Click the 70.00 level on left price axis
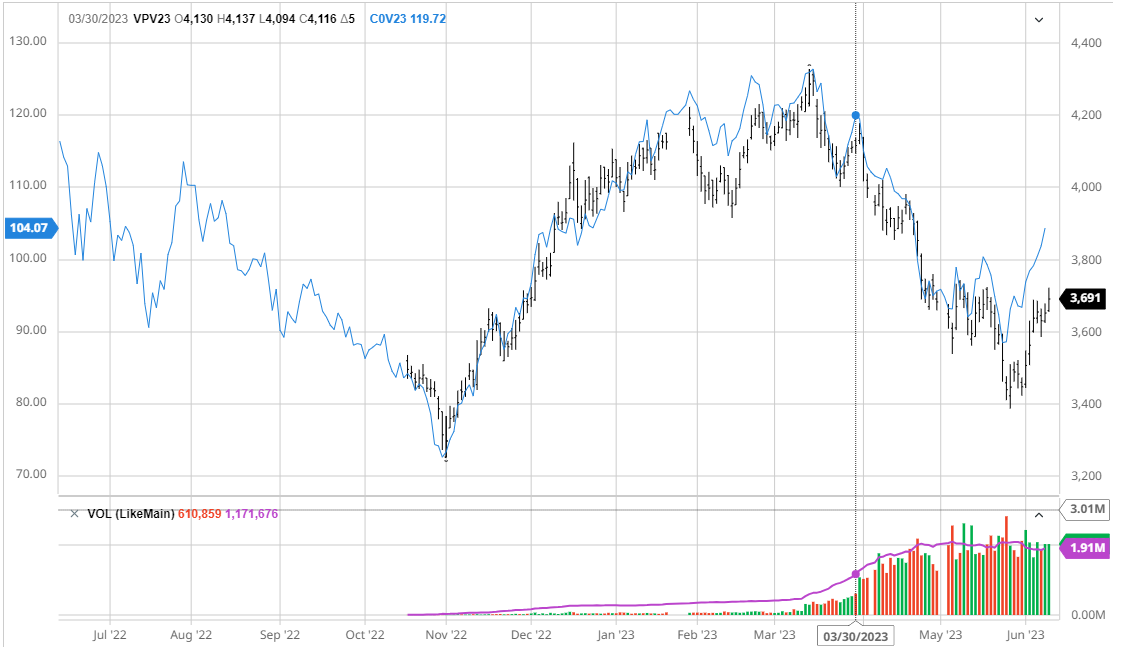1140x666 pixels. [x=28, y=475]
